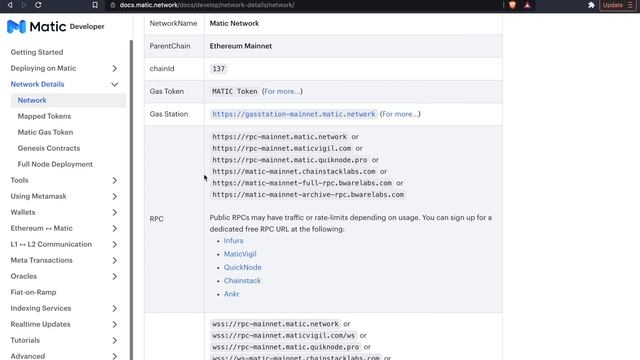Expand the Oracles chevron
Viewport: 640px width, 360px height.
tap(115, 276)
